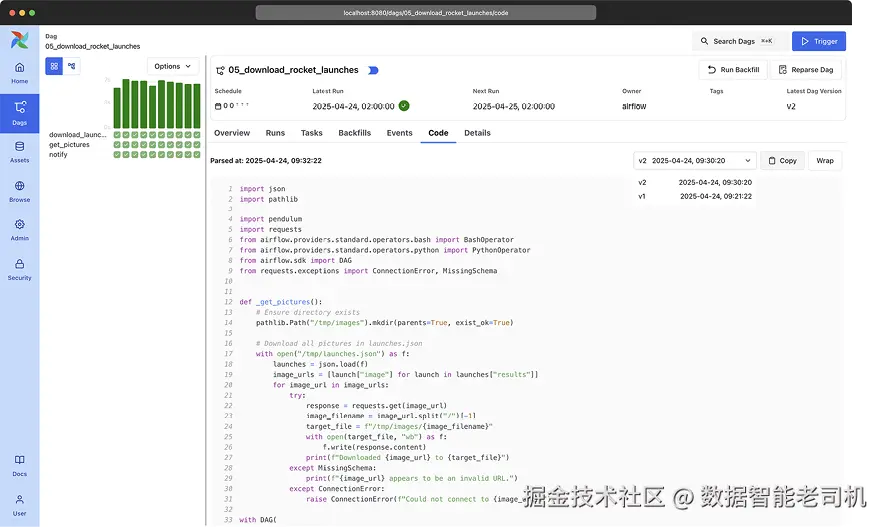This screenshot has width=884, height=527.
Task: Select the download_launc... task row label
Action: (x=77, y=135)
